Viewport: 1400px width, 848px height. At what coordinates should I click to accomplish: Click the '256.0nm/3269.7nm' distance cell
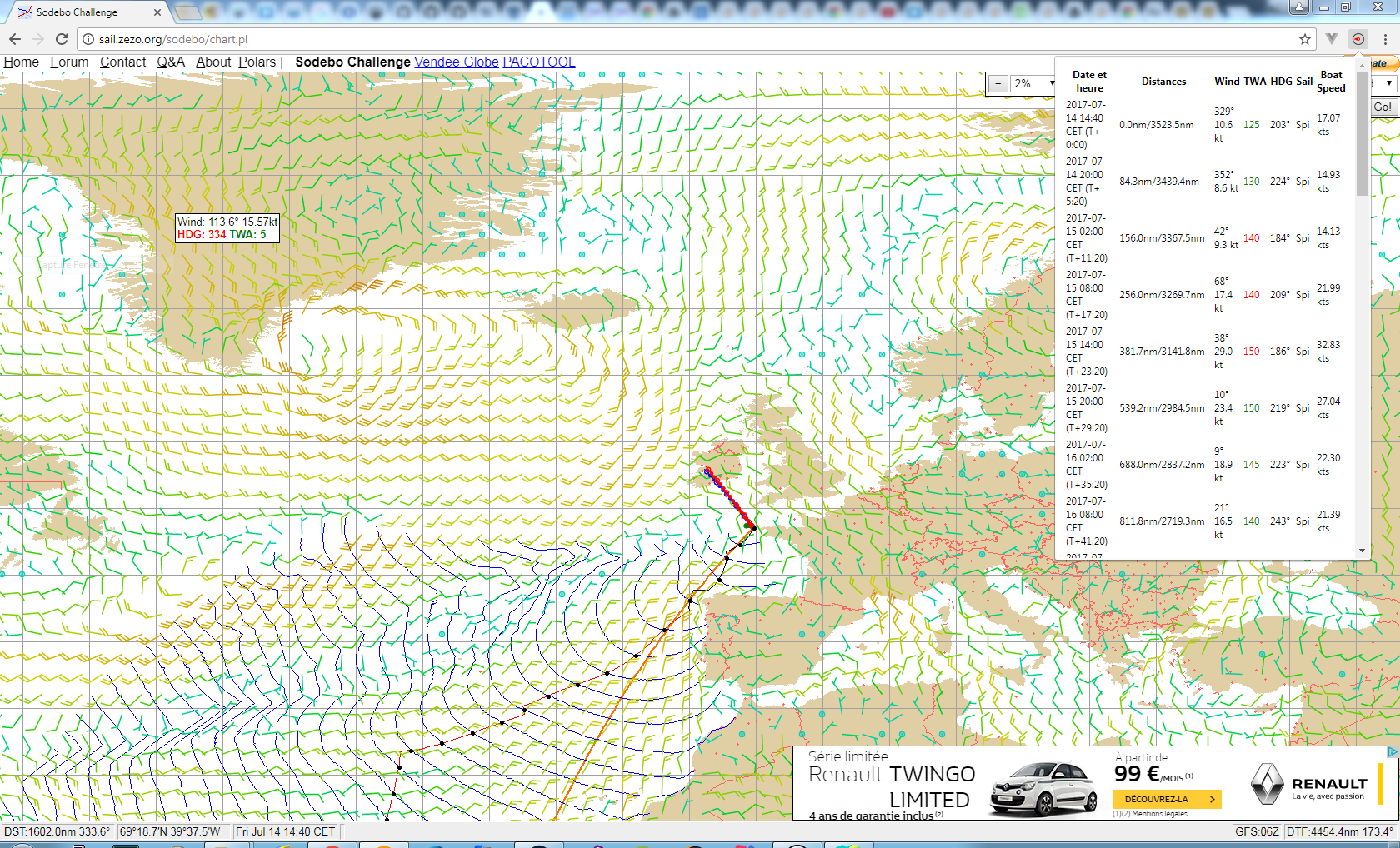[1162, 295]
